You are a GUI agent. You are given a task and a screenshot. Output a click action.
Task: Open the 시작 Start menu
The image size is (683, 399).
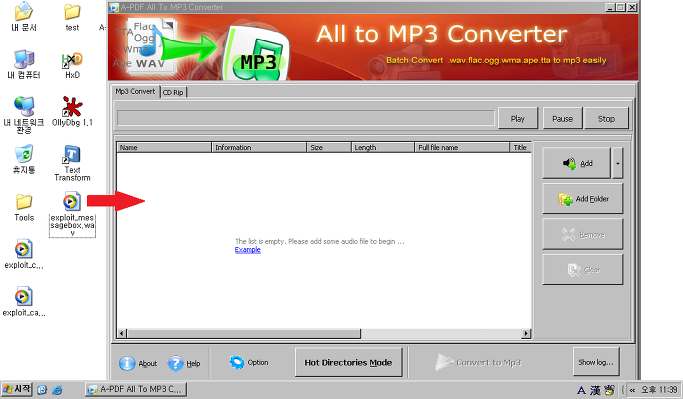pos(16,389)
